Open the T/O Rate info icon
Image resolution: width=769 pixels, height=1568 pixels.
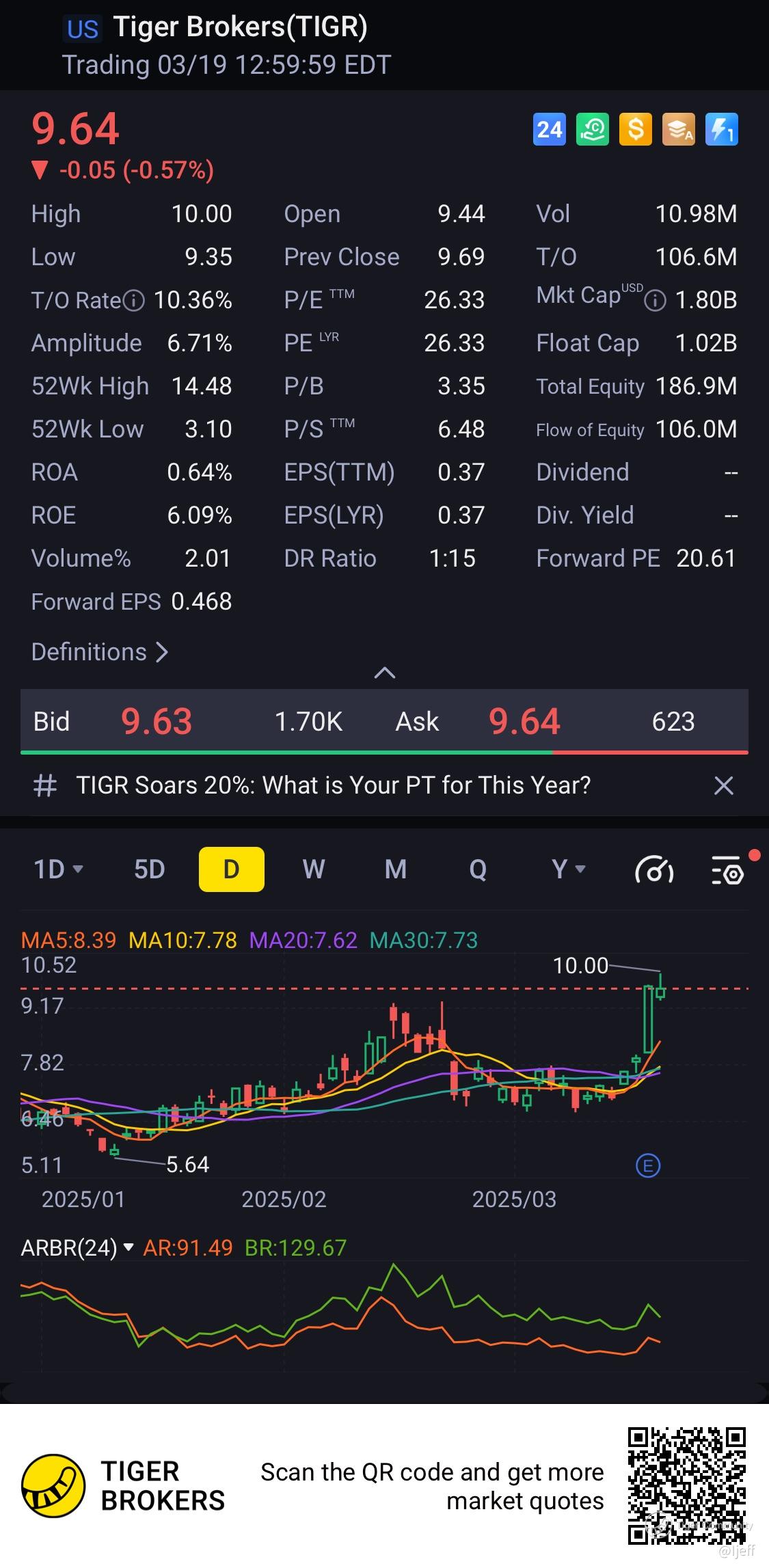[x=134, y=301]
